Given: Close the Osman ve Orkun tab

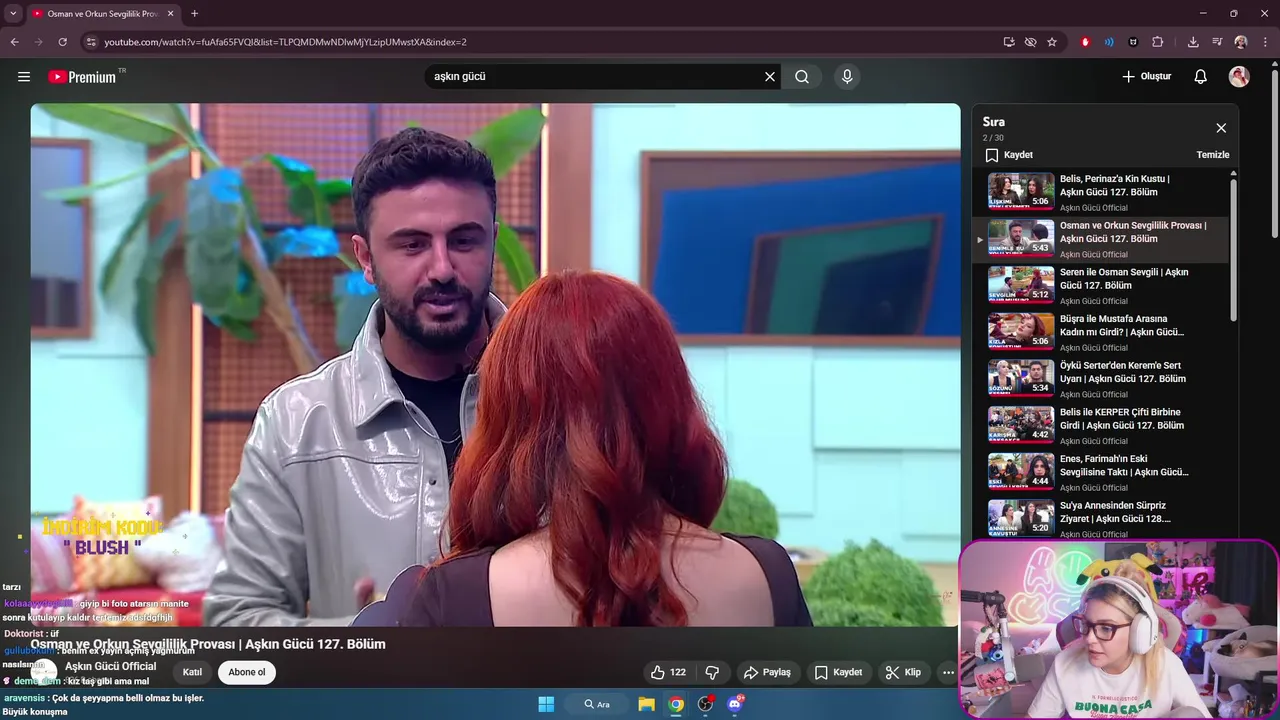Looking at the screenshot, I should (x=171, y=14).
